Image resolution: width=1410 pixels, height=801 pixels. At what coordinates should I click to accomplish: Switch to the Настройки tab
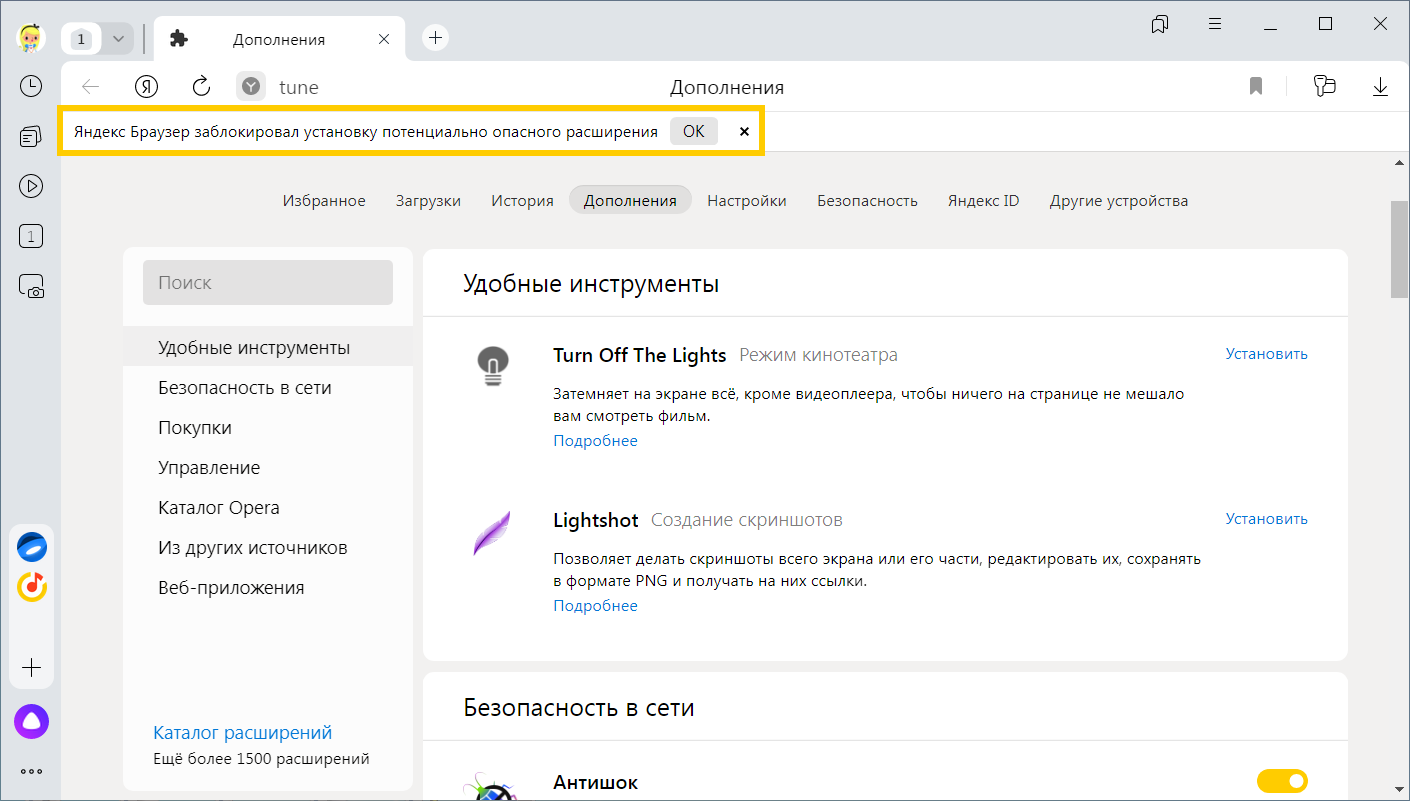tap(746, 200)
